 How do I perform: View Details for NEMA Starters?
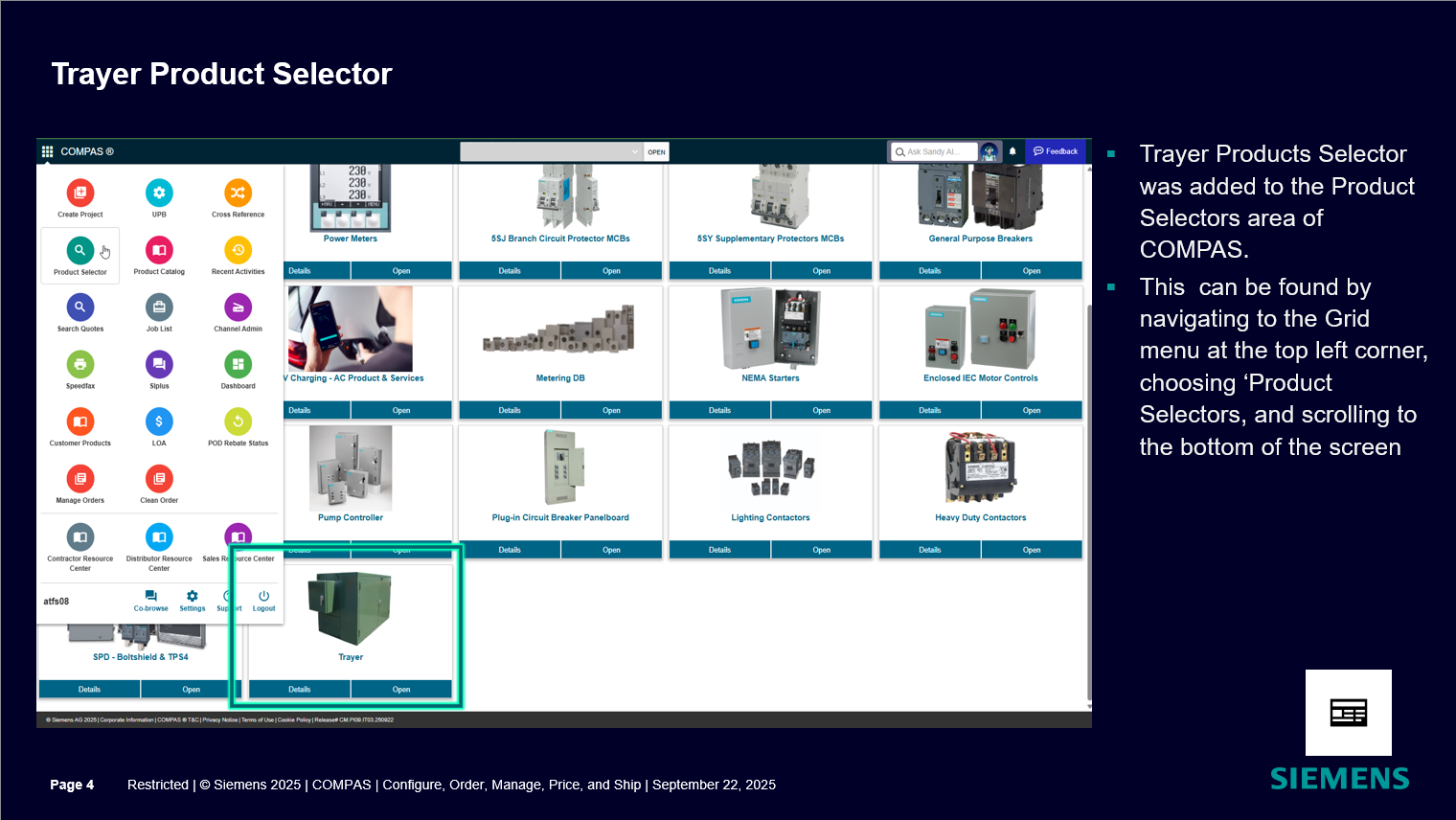(x=719, y=410)
